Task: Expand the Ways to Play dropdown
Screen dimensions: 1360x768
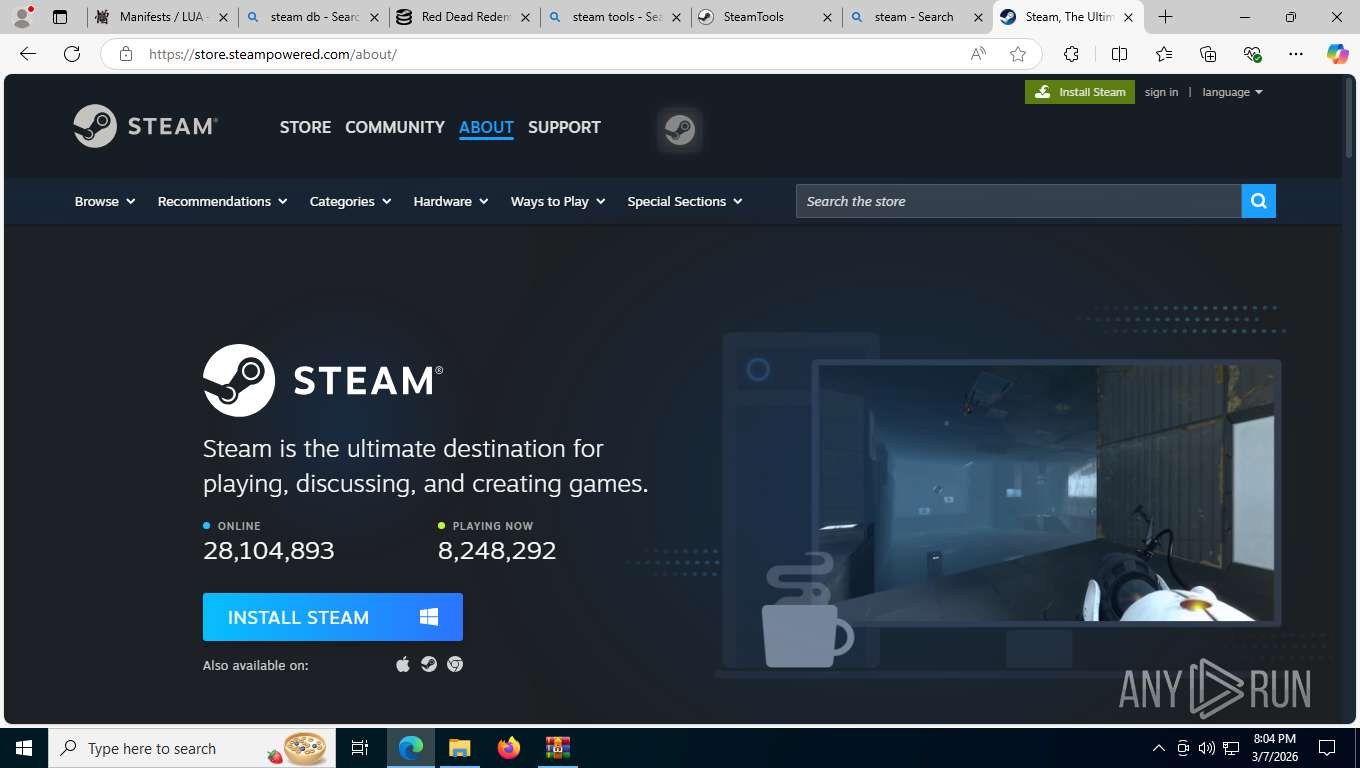Action: (x=558, y=201)
